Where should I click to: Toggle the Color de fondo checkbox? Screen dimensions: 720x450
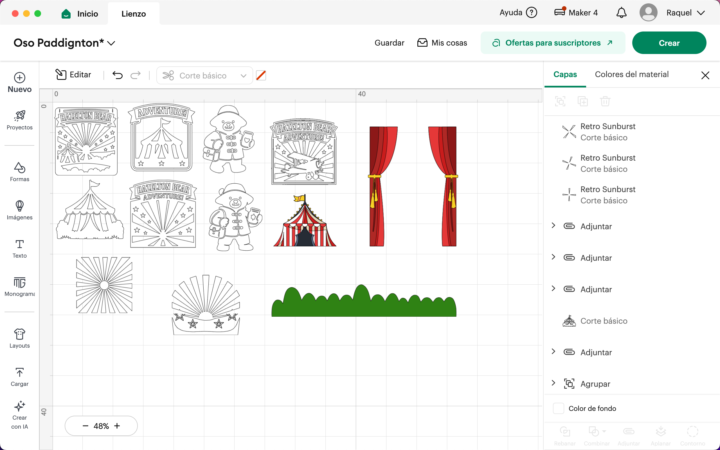[558, 408]
